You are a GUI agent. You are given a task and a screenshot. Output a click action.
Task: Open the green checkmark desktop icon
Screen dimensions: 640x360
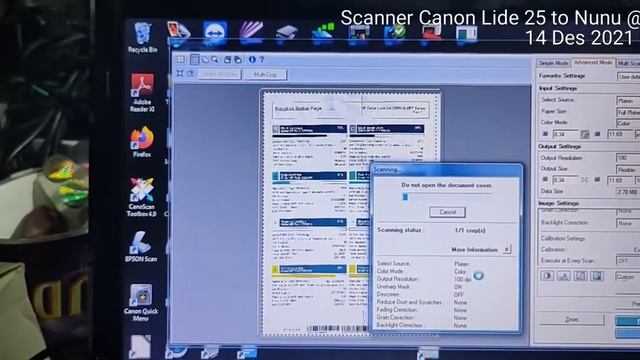coord(395,32)
